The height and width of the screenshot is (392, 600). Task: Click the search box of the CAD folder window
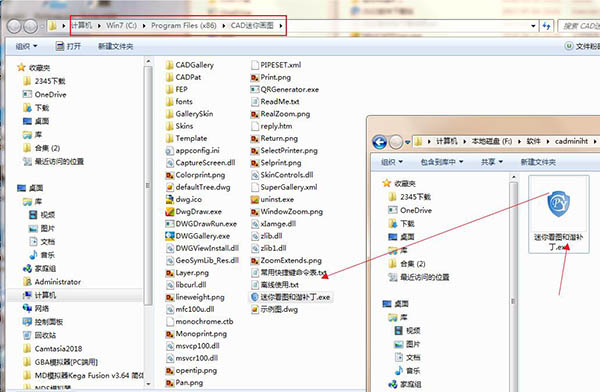pos(579,26)
